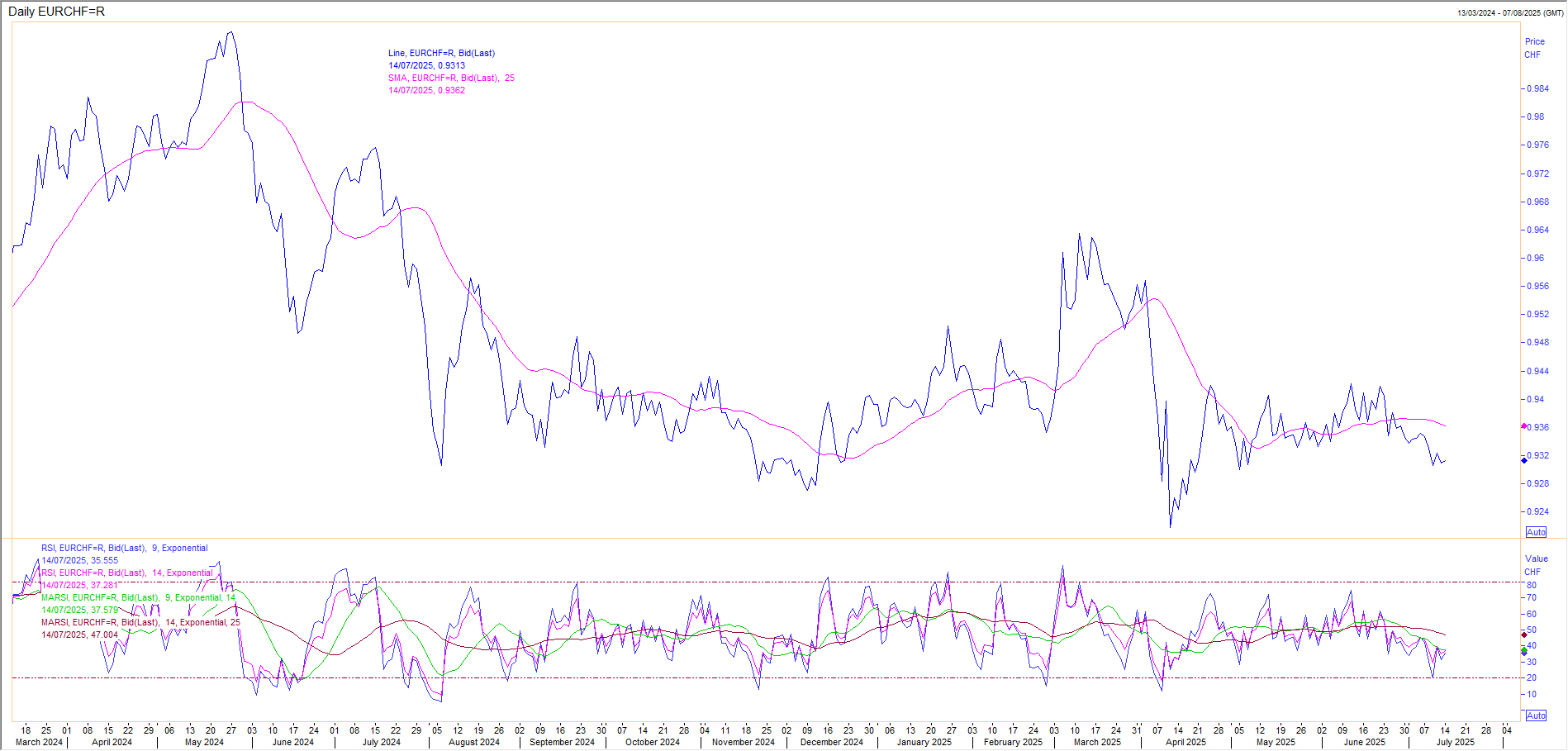This screenshot has width=1568, height=751.
Task: Click the July 2025 label on time axis
Action: click(x=1455, y=742)
